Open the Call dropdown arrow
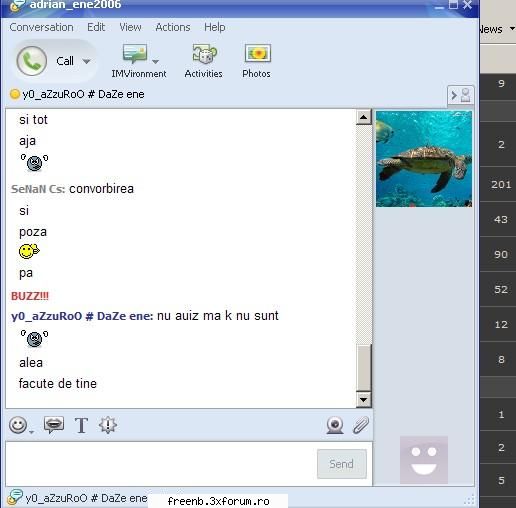 coord(86,61)
